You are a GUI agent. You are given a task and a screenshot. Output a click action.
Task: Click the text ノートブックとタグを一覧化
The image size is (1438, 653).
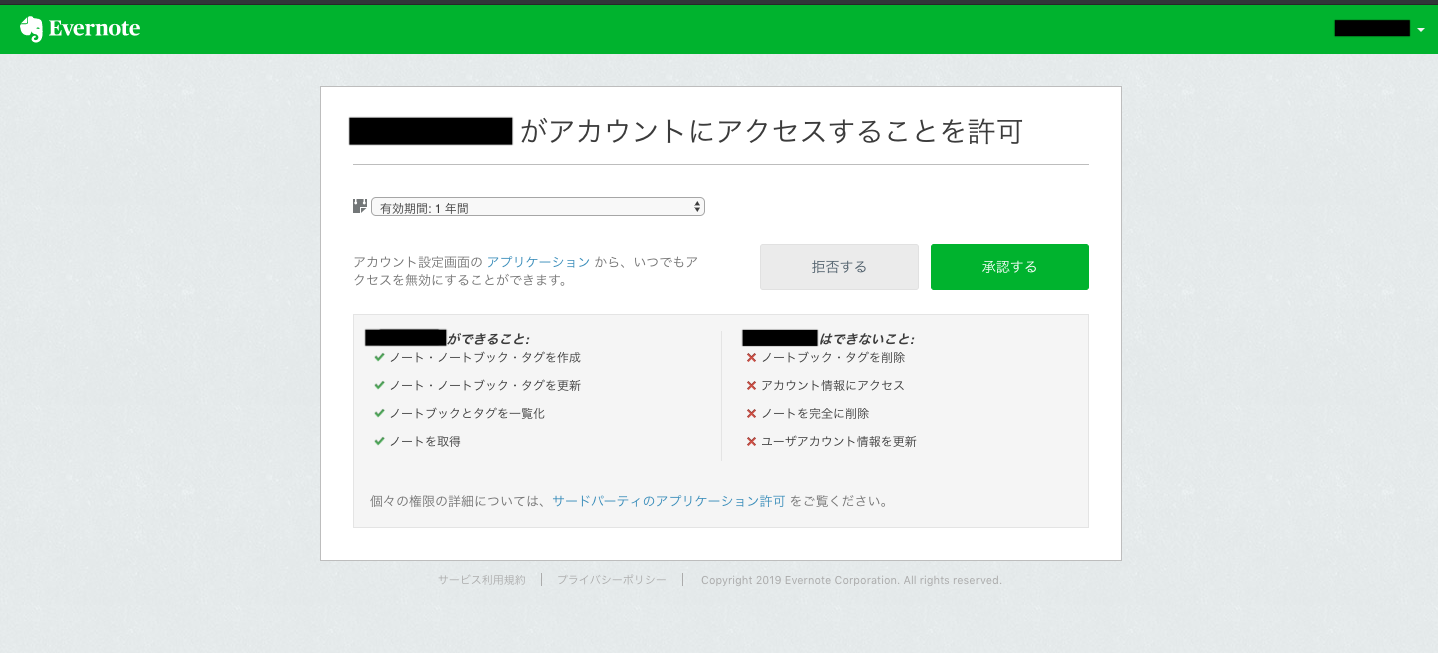click(x=467, y=413)
